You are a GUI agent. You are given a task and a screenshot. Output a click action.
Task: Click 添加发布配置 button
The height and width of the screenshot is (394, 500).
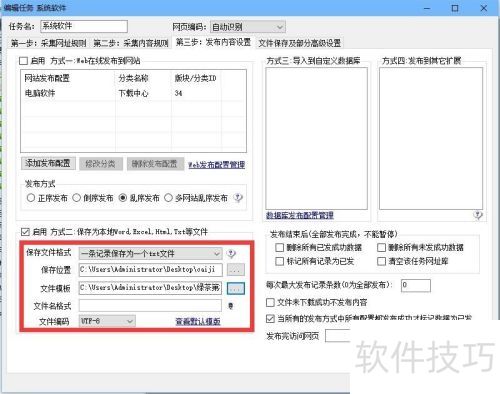click(x=48, y=163)
